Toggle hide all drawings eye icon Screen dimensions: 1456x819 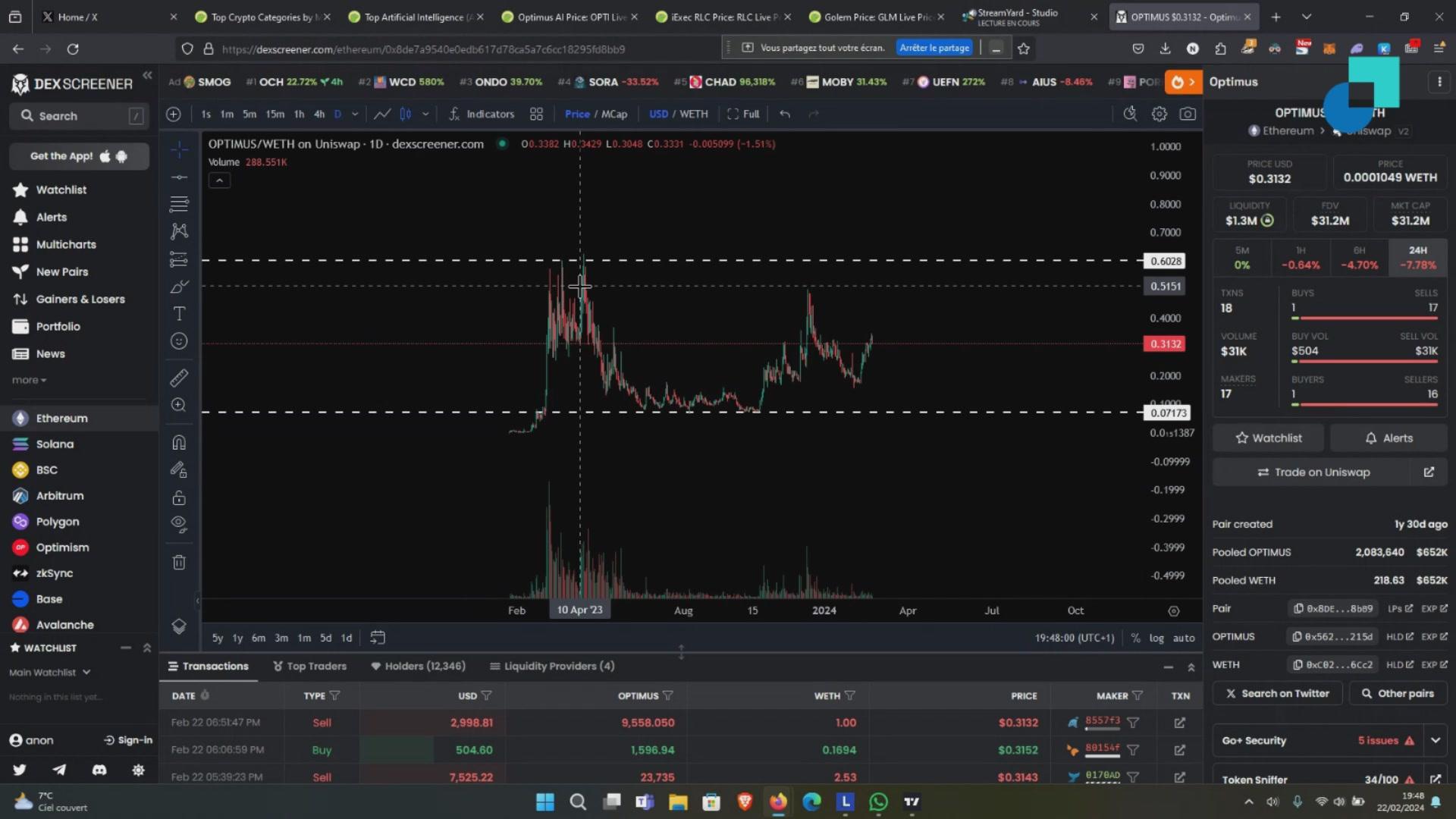click(x=179, y=523)
